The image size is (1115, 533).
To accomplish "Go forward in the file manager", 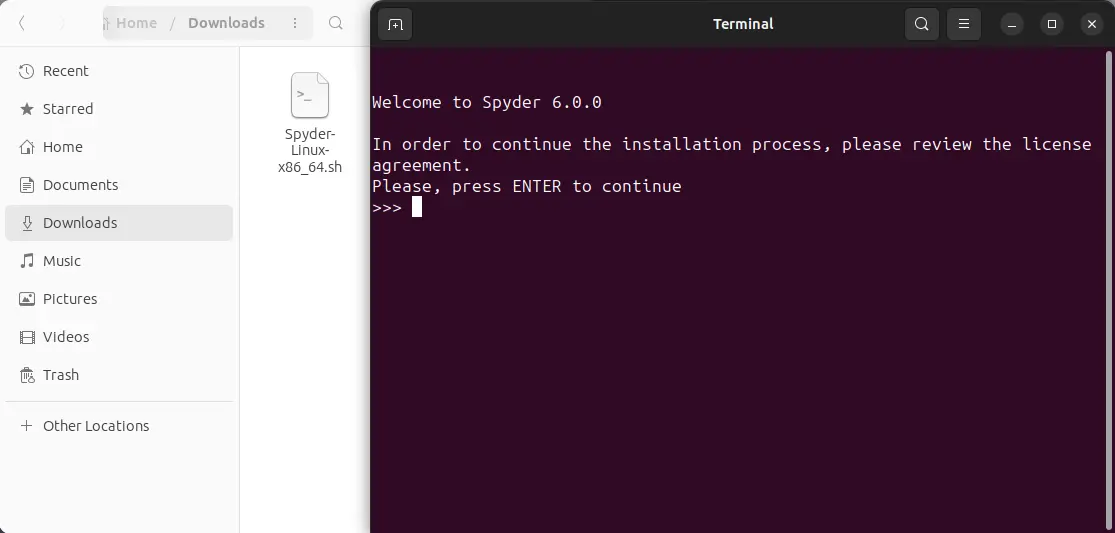I will [62, 23].
